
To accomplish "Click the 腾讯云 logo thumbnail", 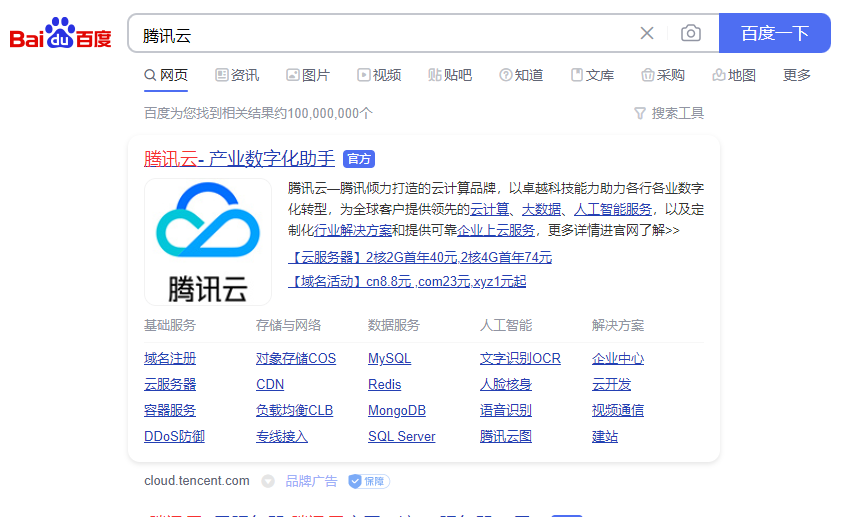I will pyautogui.click(x=208, y=242).
